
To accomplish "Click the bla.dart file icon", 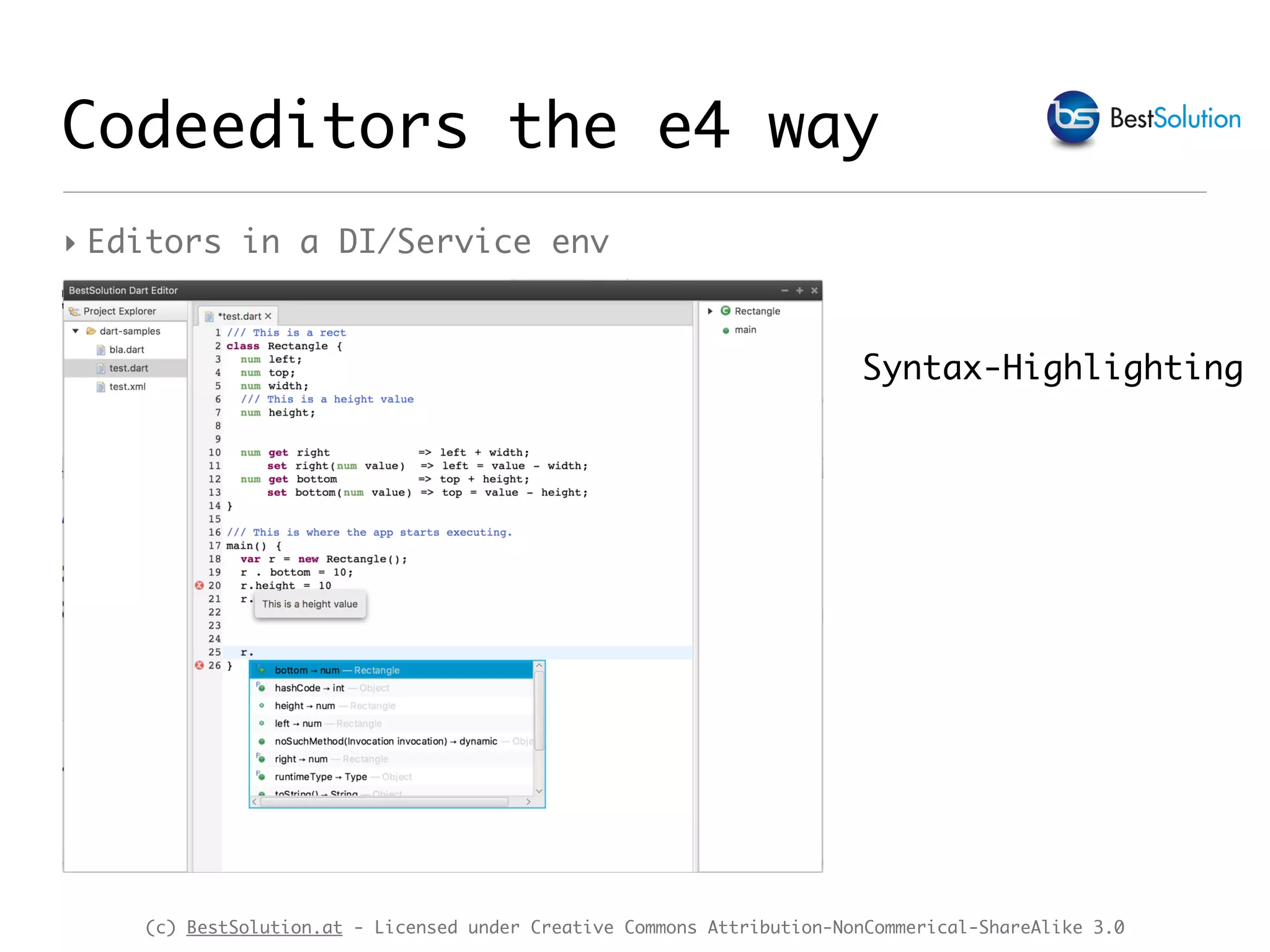I will coord(100,350).
